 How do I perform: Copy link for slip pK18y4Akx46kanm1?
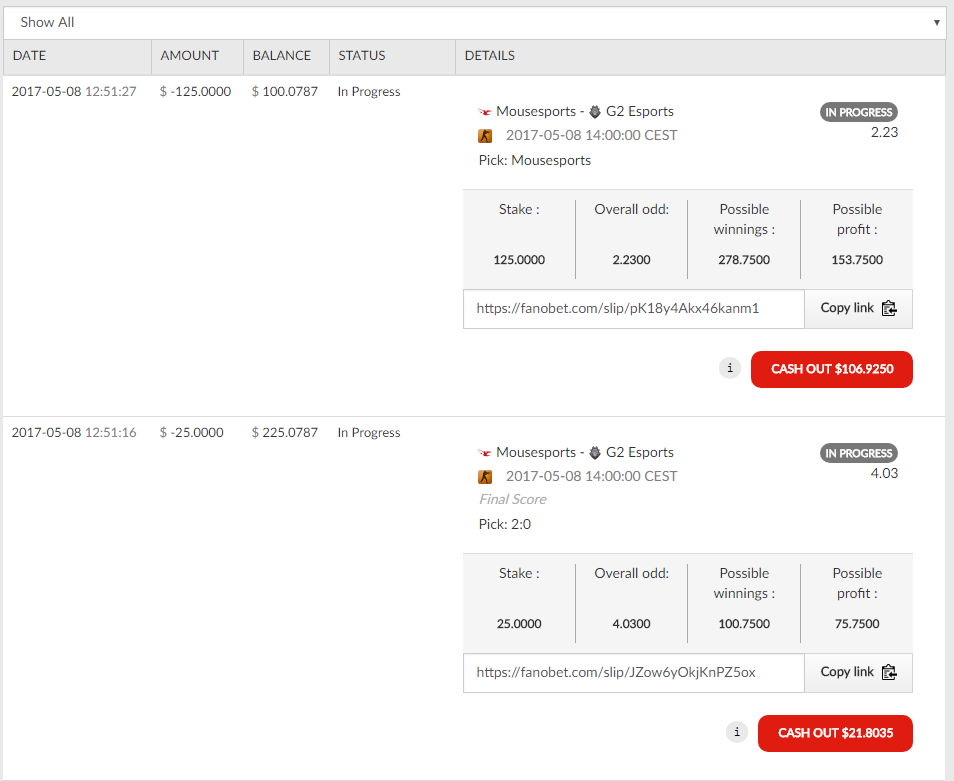858,308
